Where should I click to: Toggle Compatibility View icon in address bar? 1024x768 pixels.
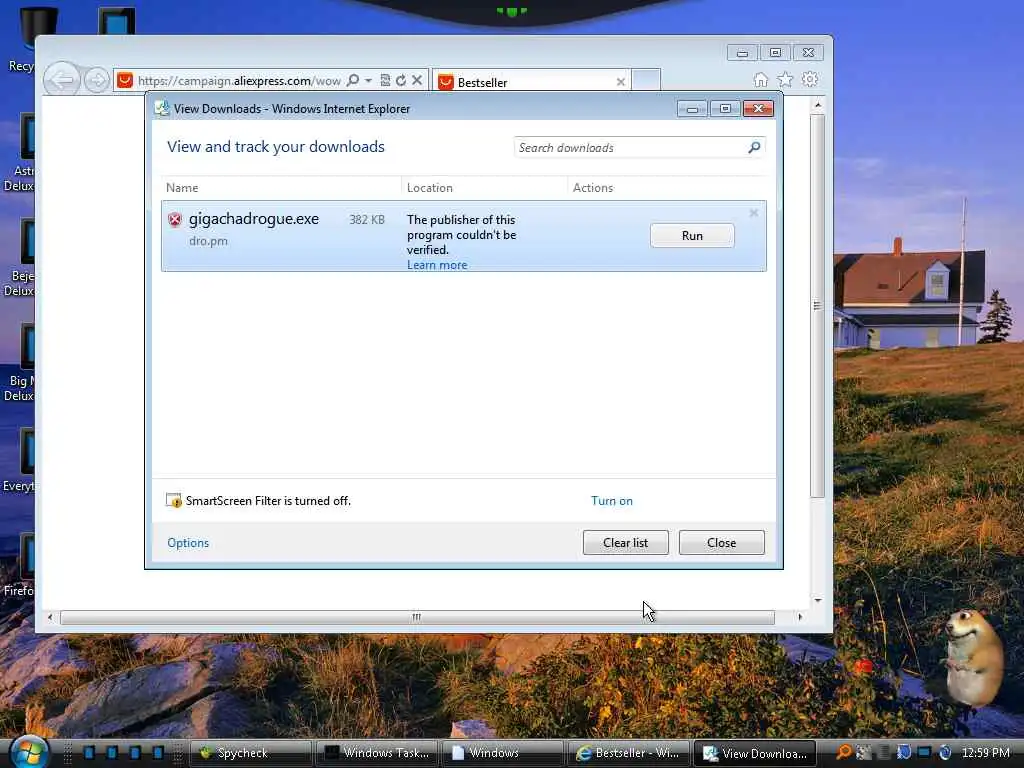click(385, 80)
